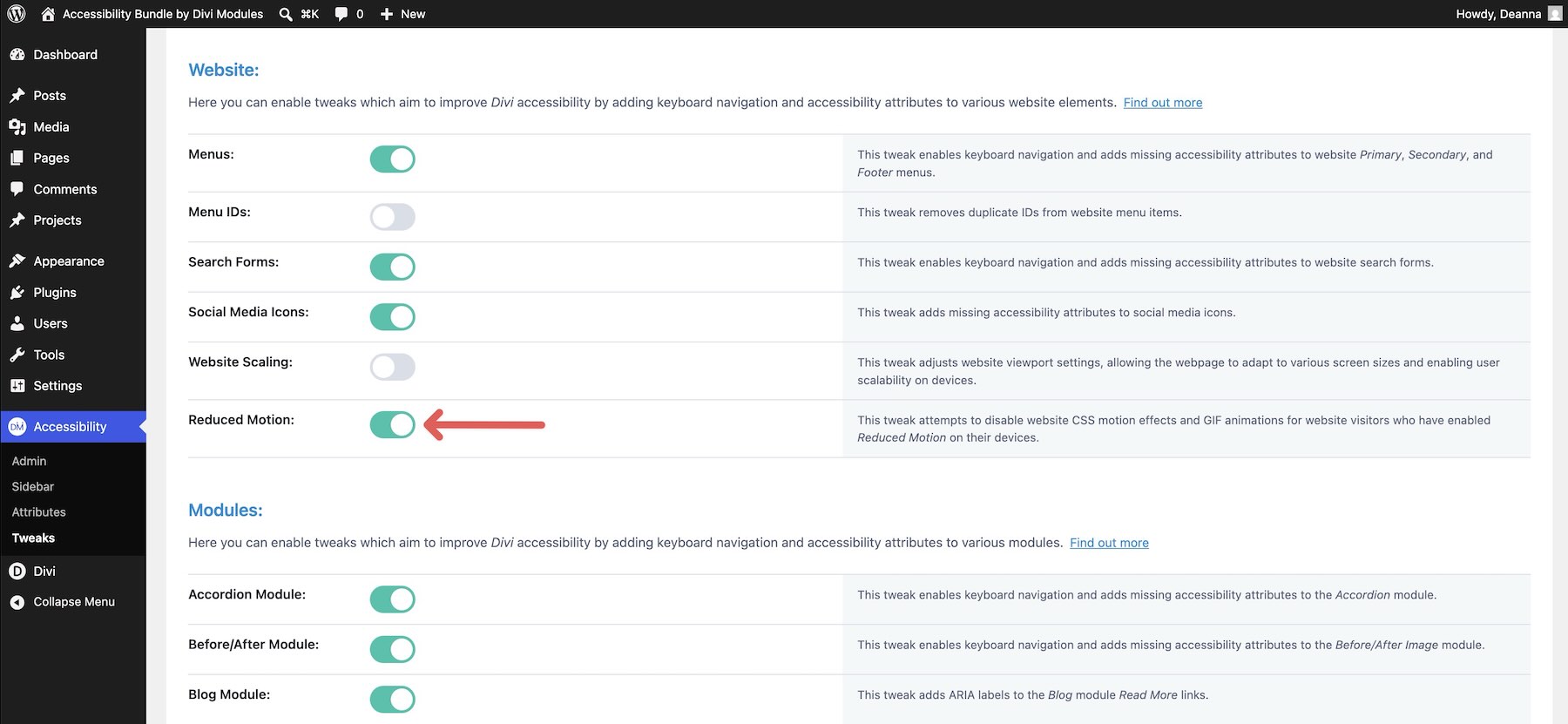The image size is (1568, 724).
Task: Turn off Social Media Icons toggle
Action: tap(393, 317)
